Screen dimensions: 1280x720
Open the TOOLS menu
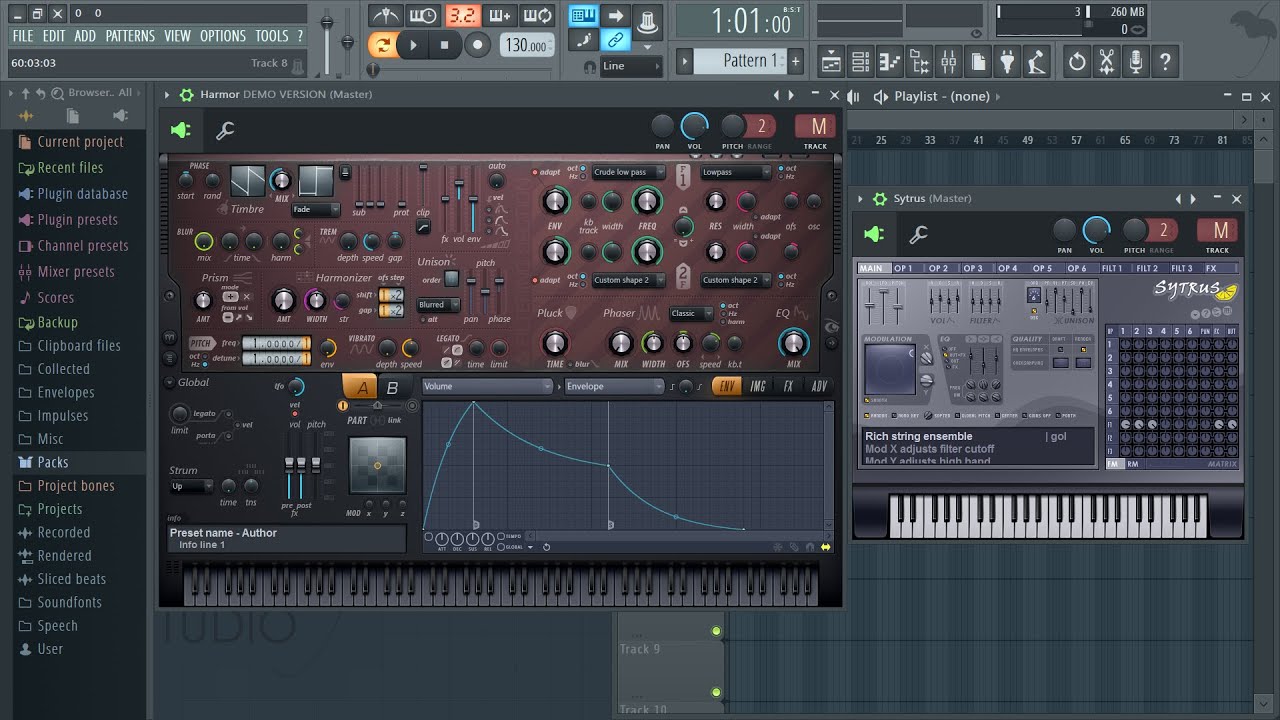click(271, 36)
